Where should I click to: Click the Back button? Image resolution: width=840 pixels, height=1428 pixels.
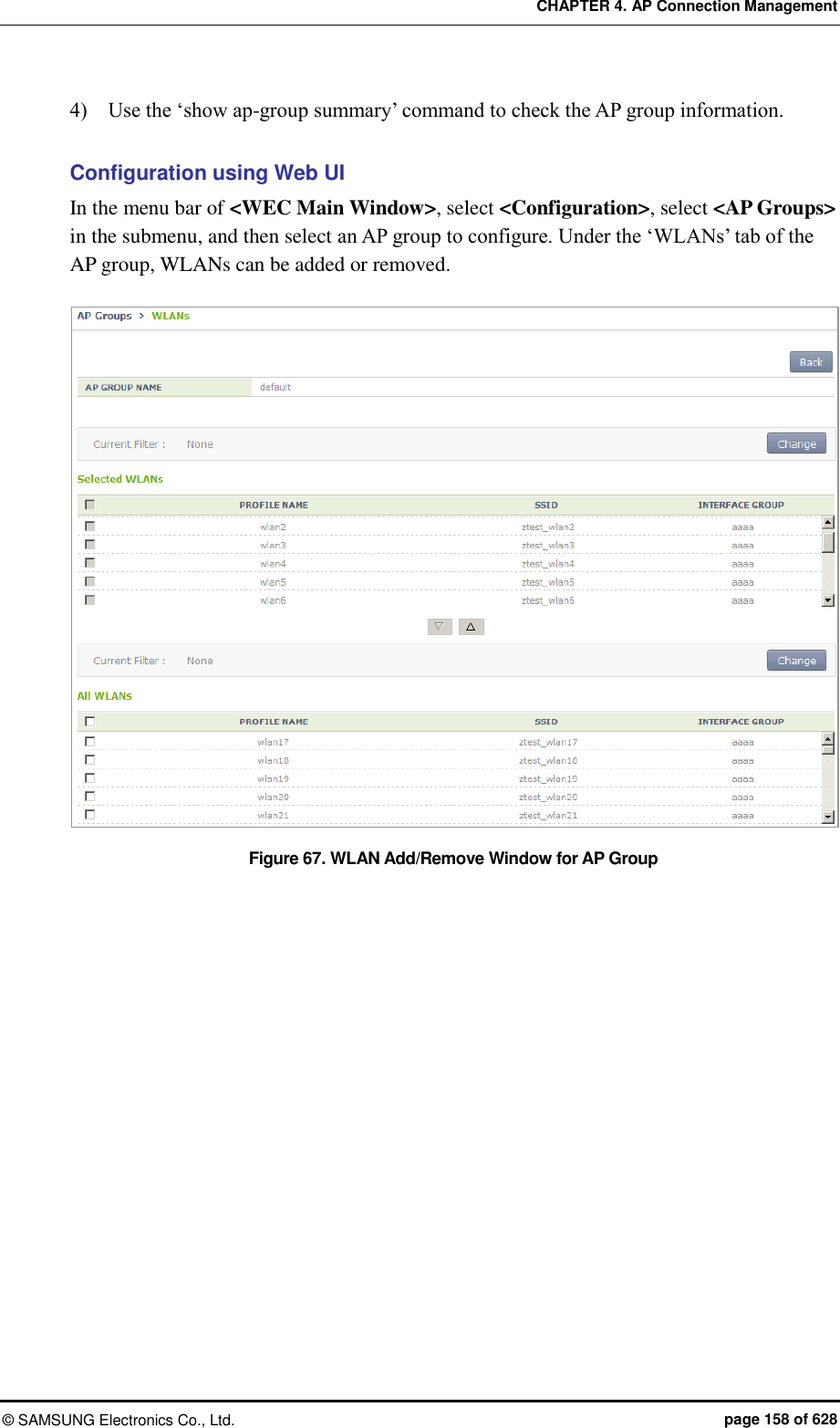[811, 362]
